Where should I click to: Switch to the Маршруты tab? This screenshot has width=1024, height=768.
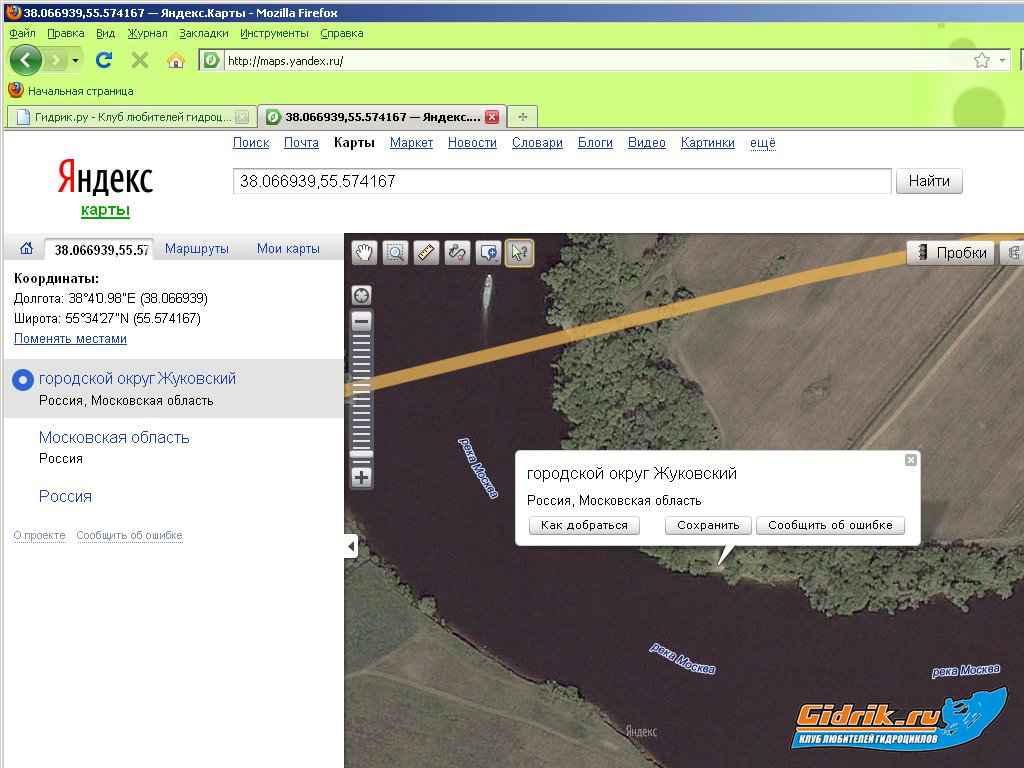[197, 249]
